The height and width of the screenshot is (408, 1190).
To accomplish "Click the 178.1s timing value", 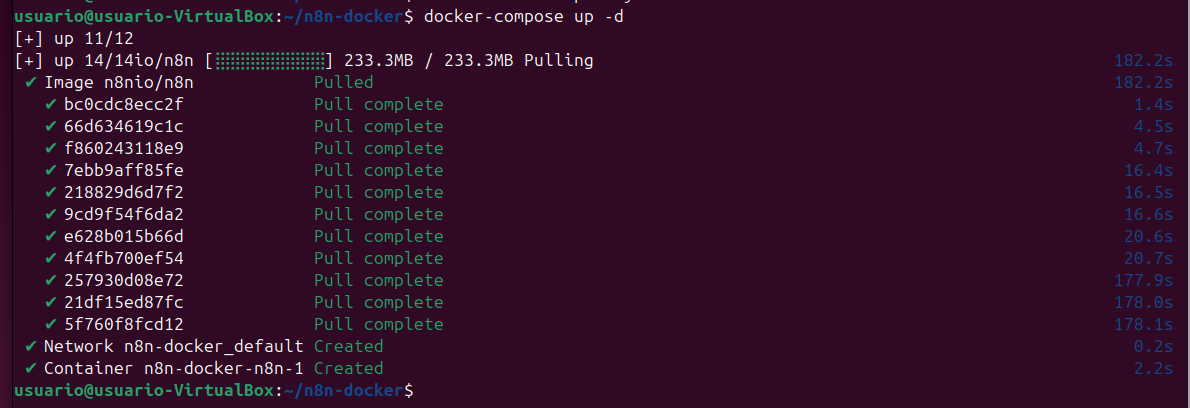I will 1143,324.
